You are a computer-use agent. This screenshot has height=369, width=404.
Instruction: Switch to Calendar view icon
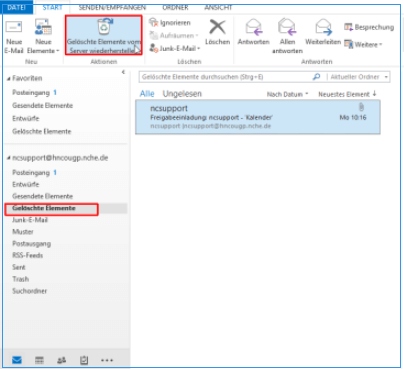point(39,360)
